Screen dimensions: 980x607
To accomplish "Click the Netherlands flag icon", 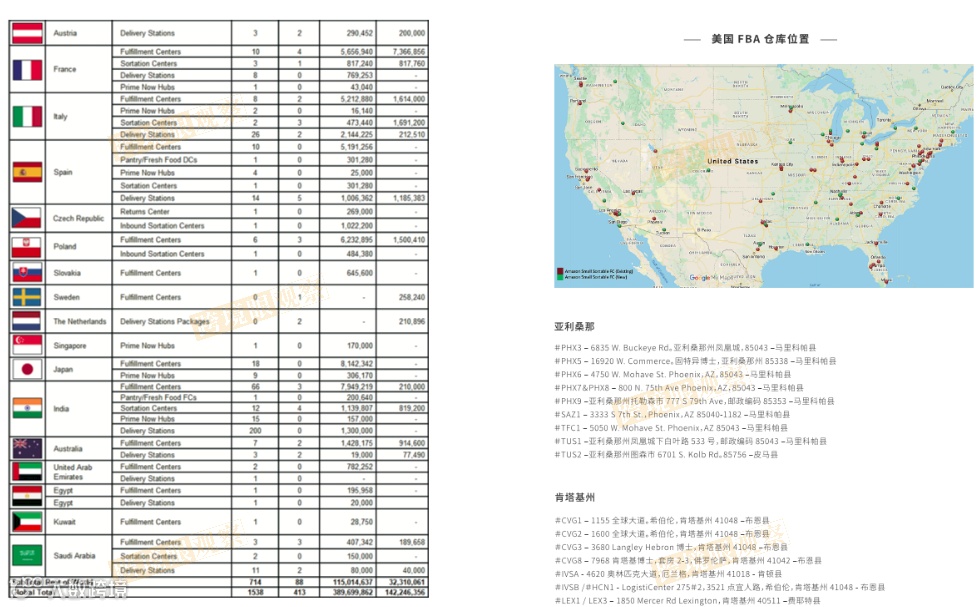I will click(x=27, y=321).
